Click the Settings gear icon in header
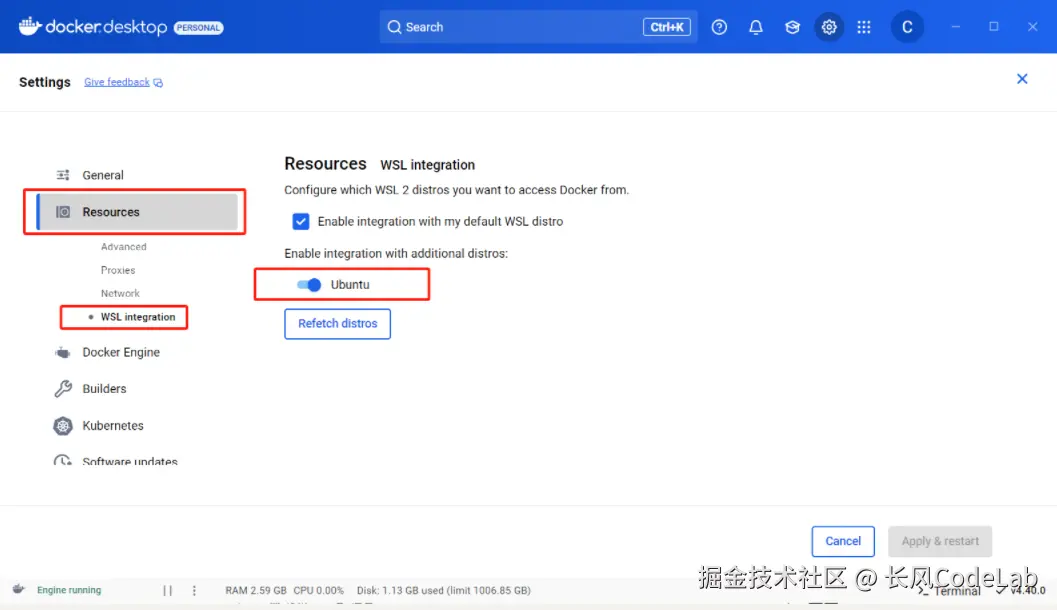The image size is (1057, 610). point(828,27)
